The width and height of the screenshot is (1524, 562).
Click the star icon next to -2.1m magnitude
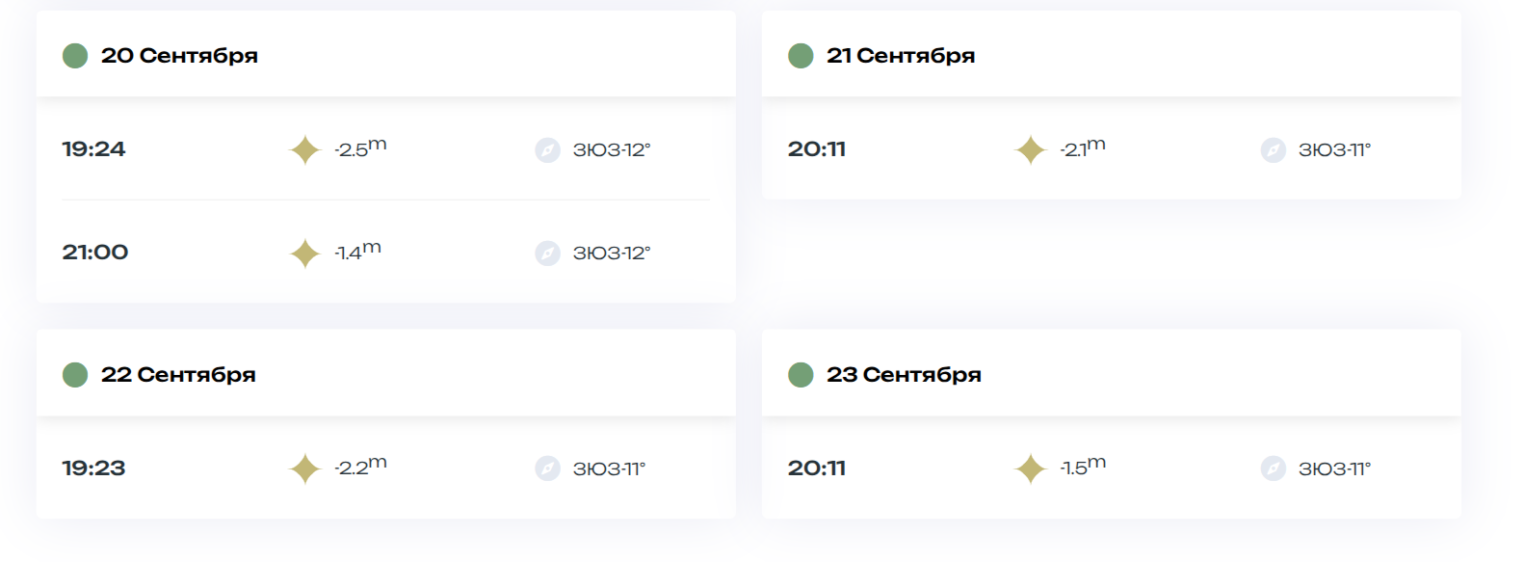tap(1030, 150)
